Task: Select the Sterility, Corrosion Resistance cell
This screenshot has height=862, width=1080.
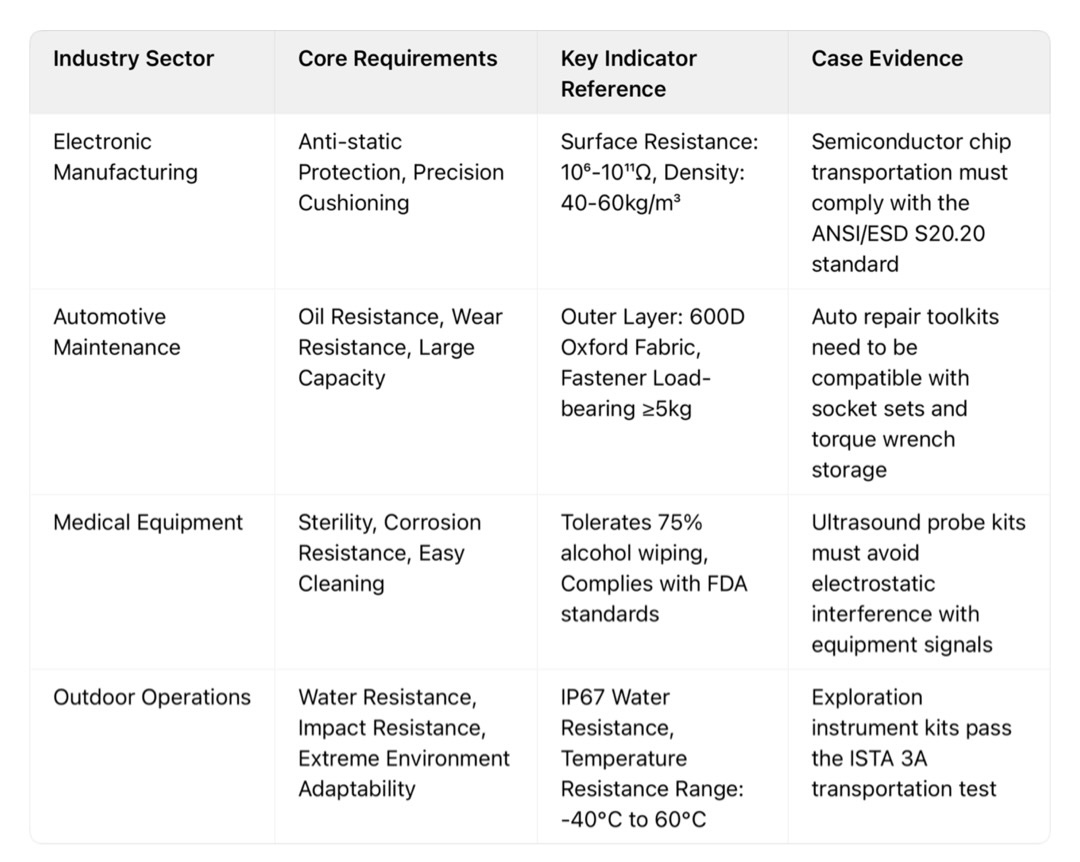Action: pyautogui.click(x=389, y=553)
